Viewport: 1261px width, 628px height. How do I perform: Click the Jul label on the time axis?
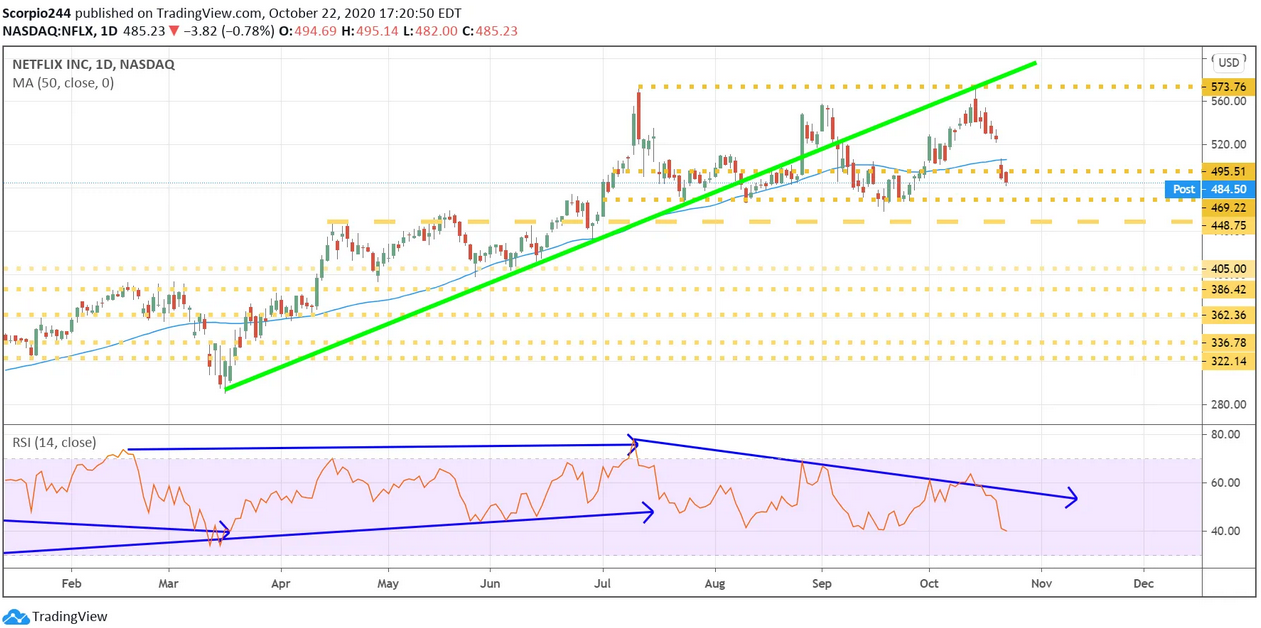(603, 582)
